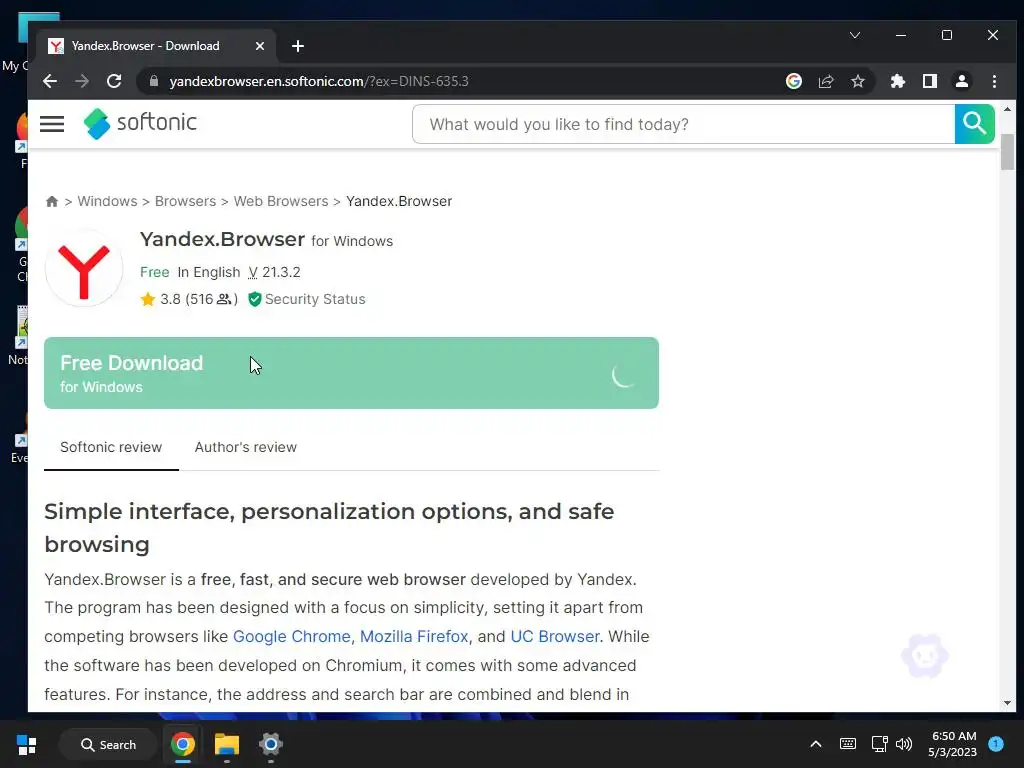Open the notification badge in taskbar
1024x768 pixels.
(x=995, y=744)
